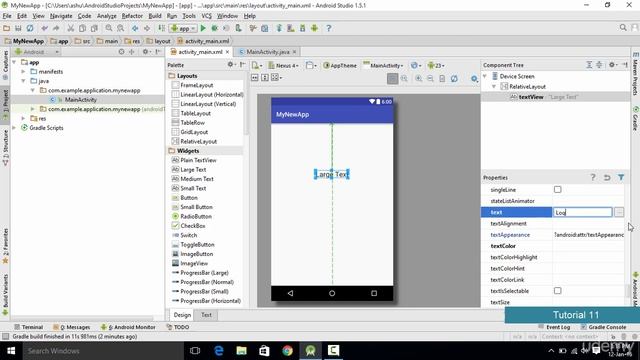Open File Explorer from taskbar
640x360 pixels.
pos(242,351)
